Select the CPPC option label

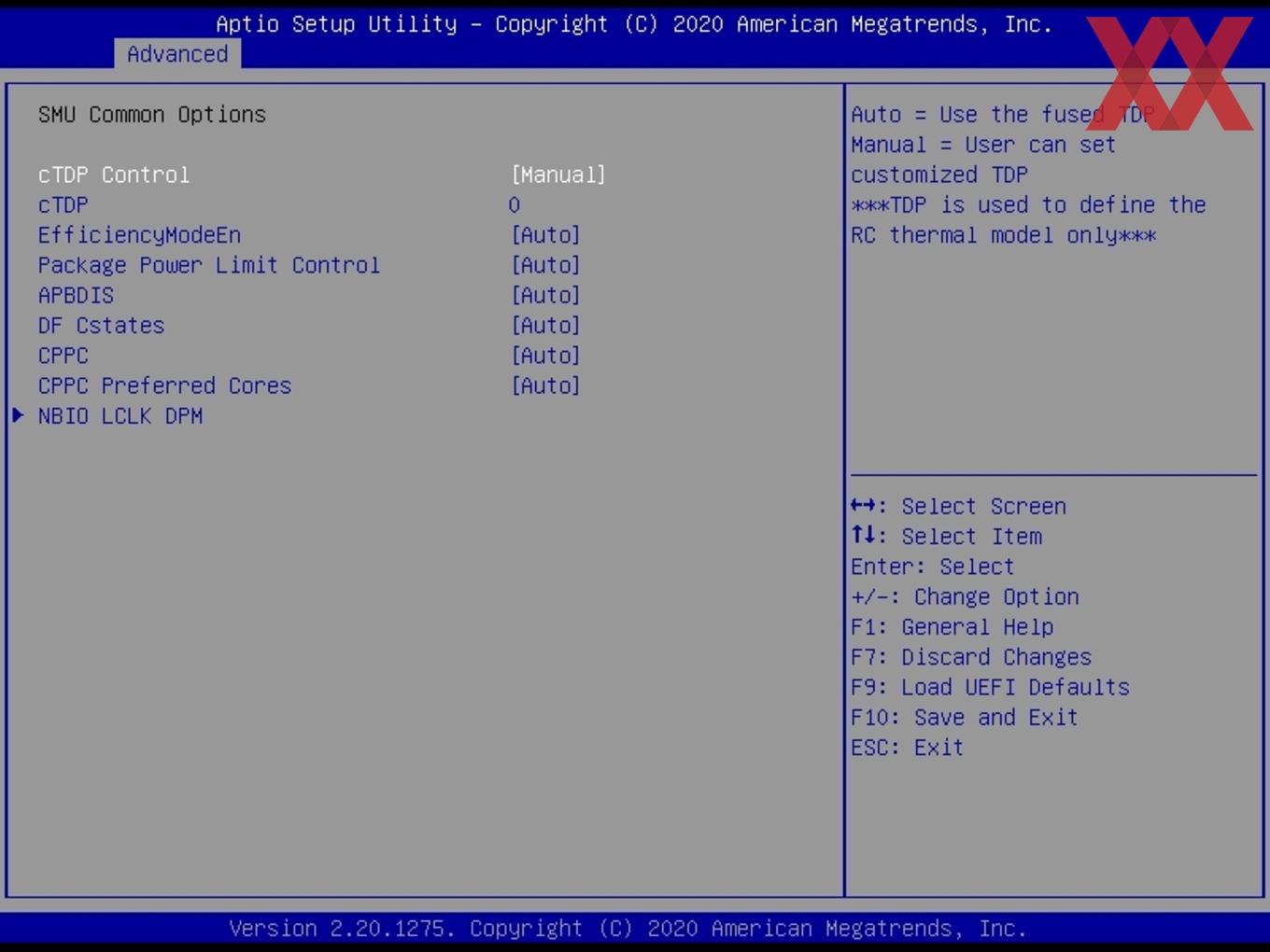(63, 356)
